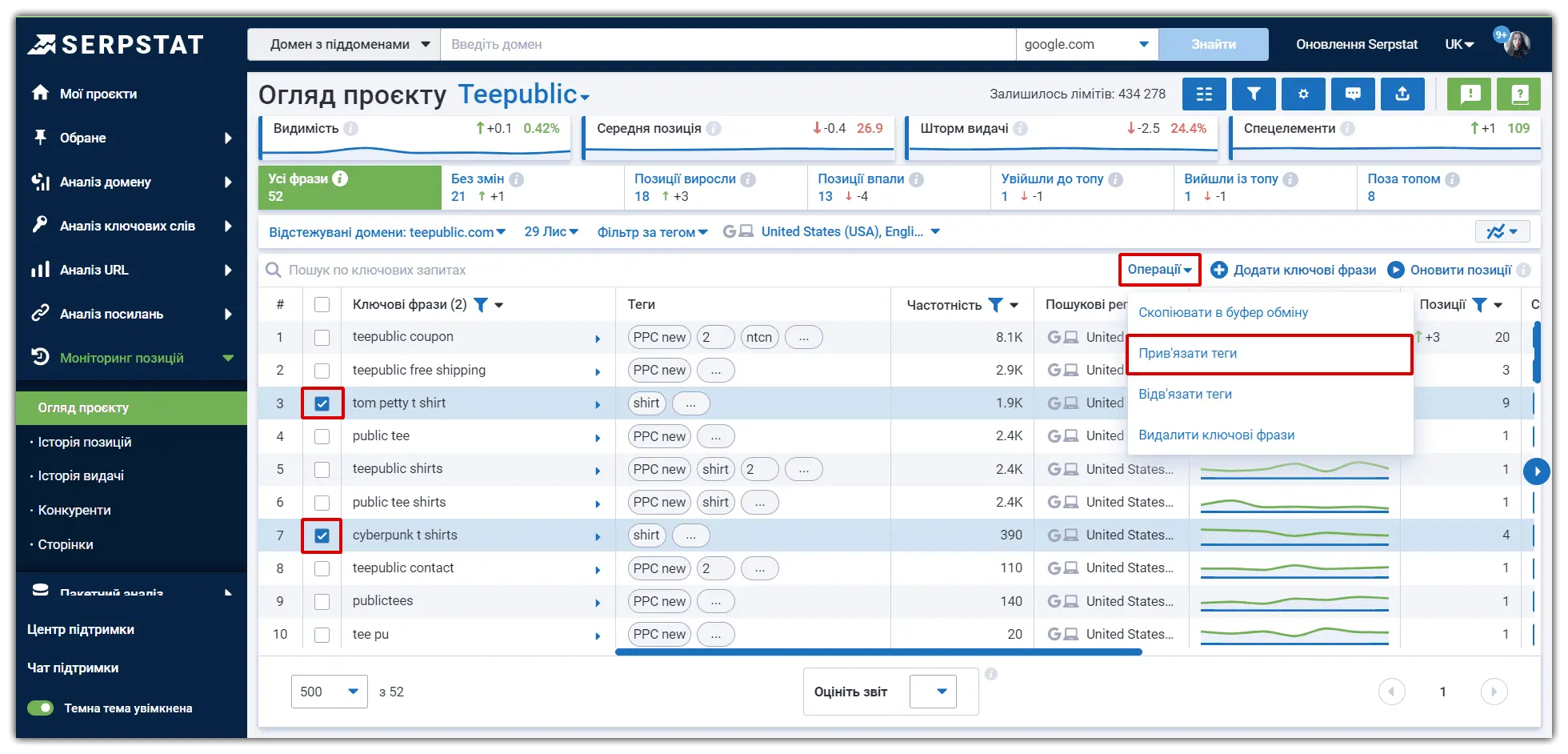Click the table horizontal scrollbar
1568x754 pixels.
pyautogui.click(x=878, y=652)
